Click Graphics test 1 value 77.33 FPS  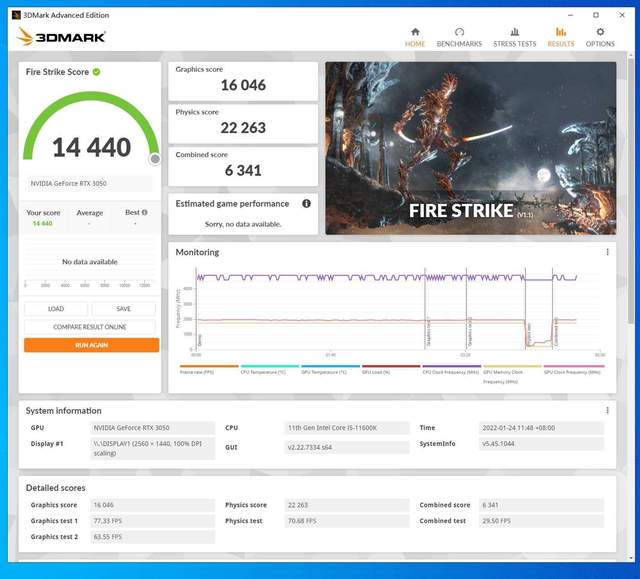point(152,521)
